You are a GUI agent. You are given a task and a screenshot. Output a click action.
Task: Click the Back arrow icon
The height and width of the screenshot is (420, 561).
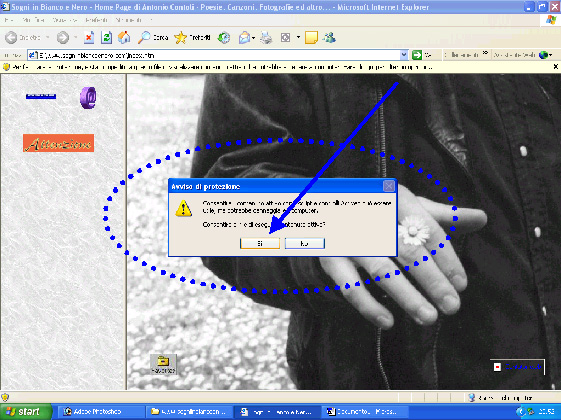(x=11, y=38)
